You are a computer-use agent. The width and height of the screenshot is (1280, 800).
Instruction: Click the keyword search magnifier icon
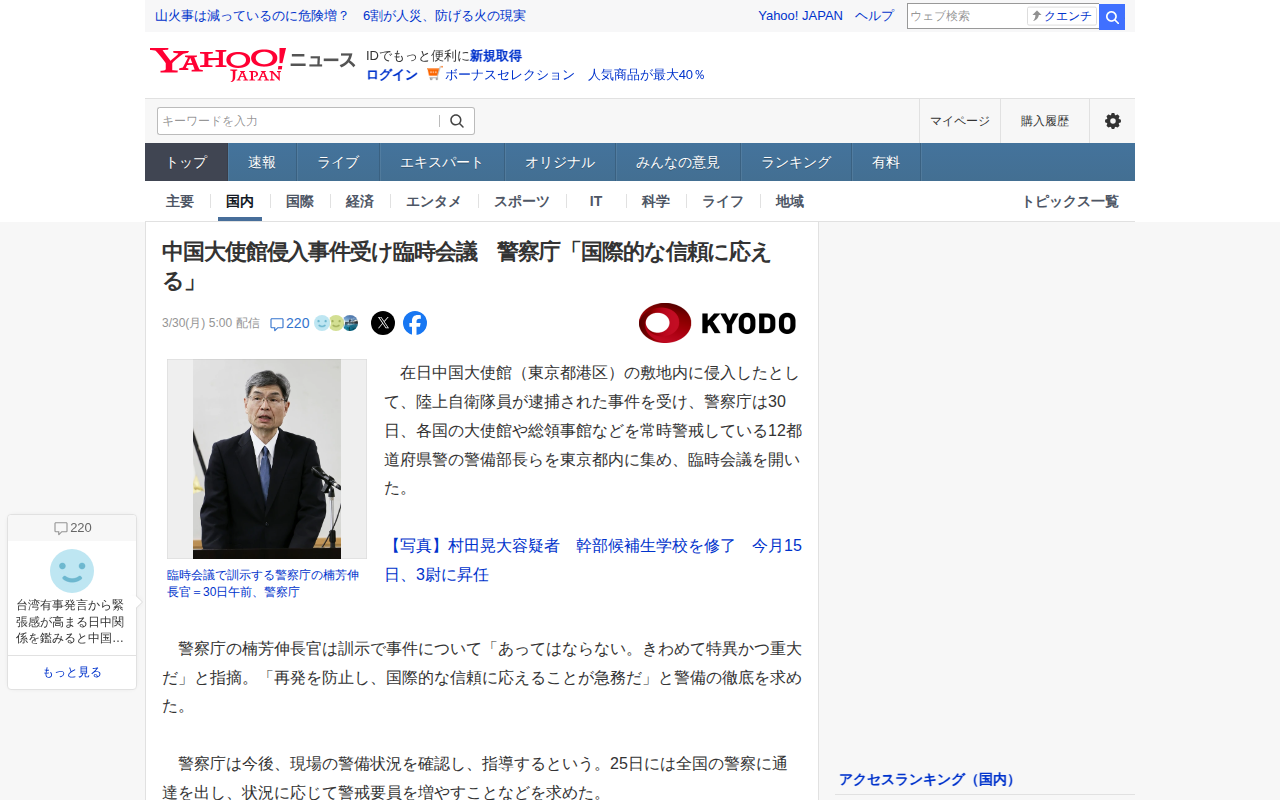click(457, 121)
